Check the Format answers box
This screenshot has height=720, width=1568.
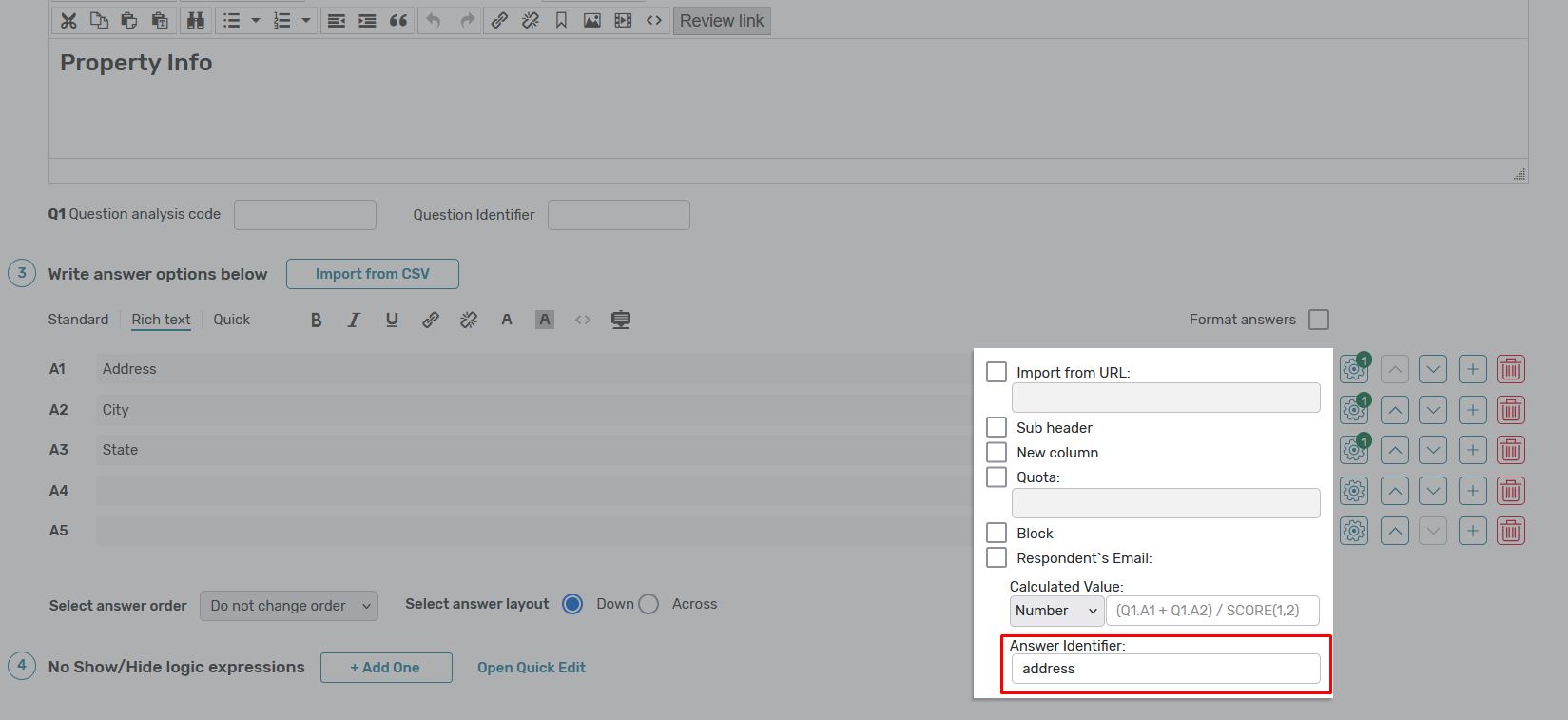click(x=1319, y=320)
